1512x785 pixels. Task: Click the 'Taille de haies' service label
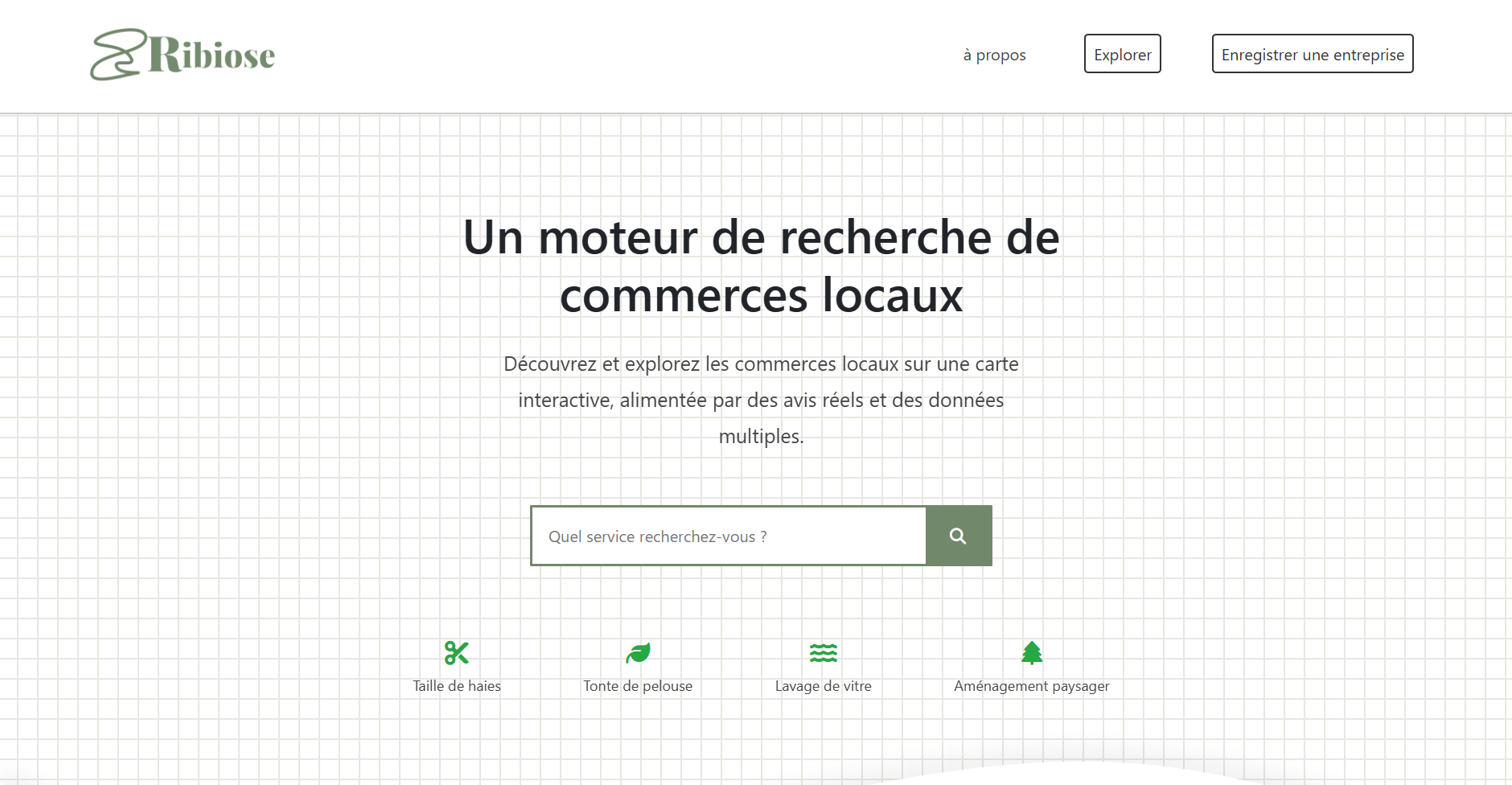point(456,686)
